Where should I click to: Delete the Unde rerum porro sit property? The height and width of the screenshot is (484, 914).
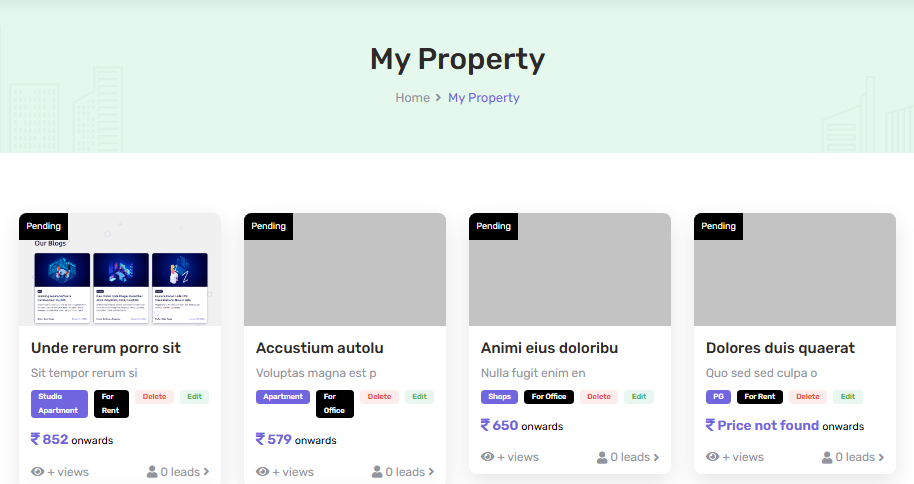tap(155, 397)
